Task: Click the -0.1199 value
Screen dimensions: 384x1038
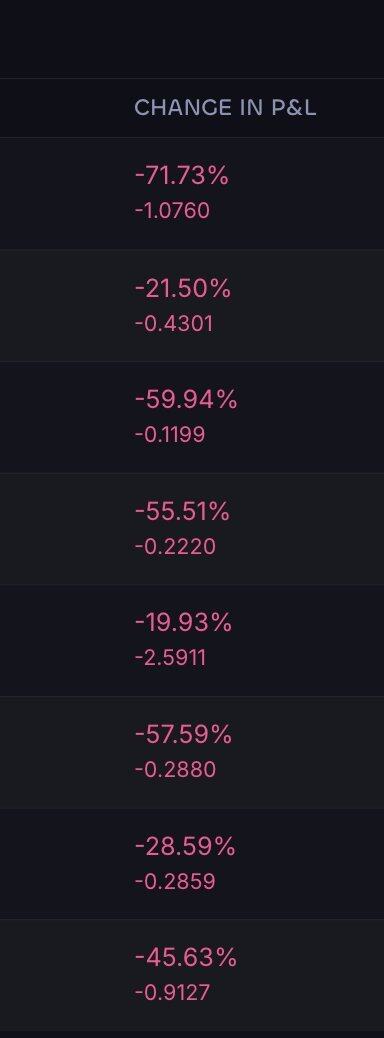Action: pos(169,435)
